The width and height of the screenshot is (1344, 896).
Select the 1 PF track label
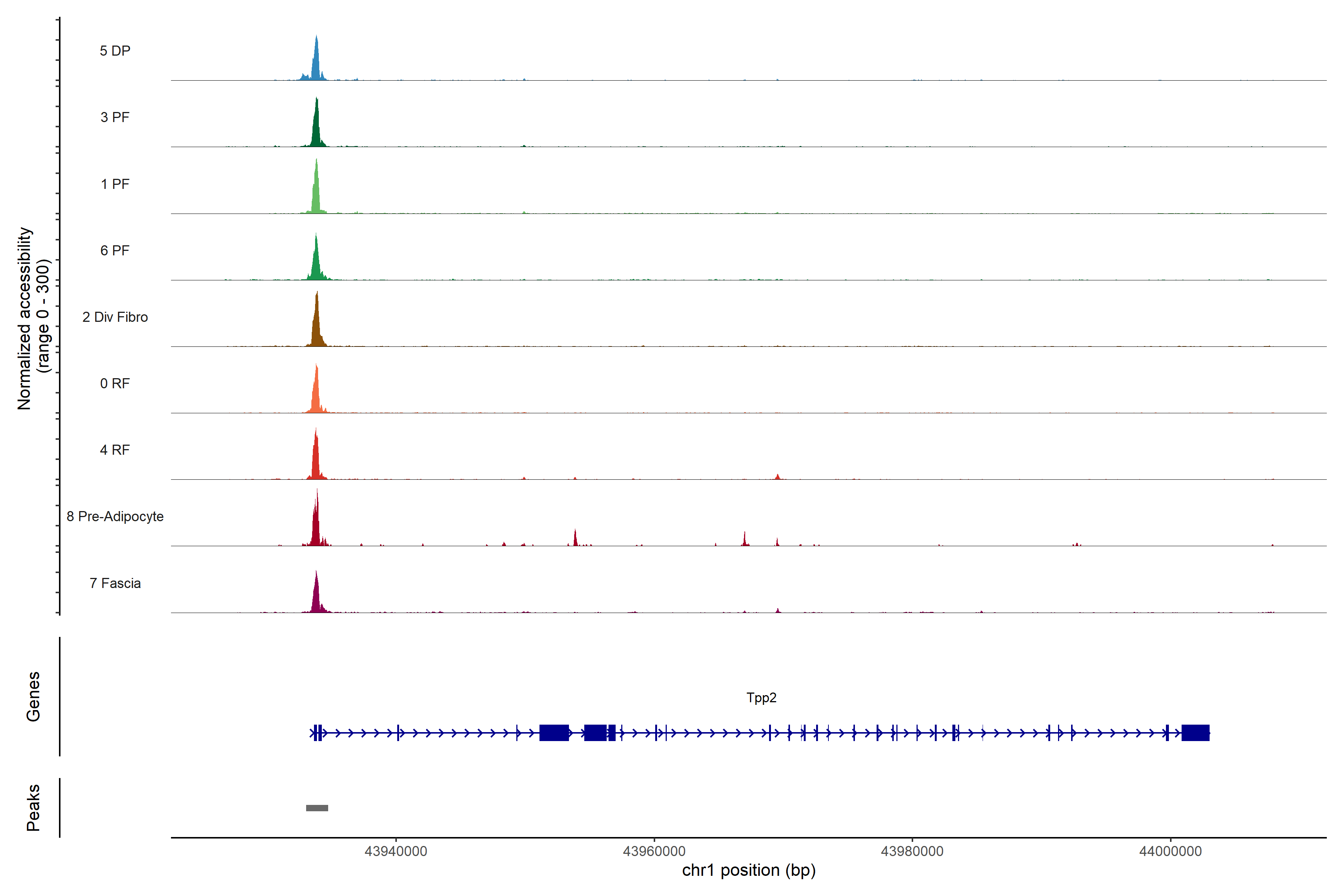click(115, 184)
